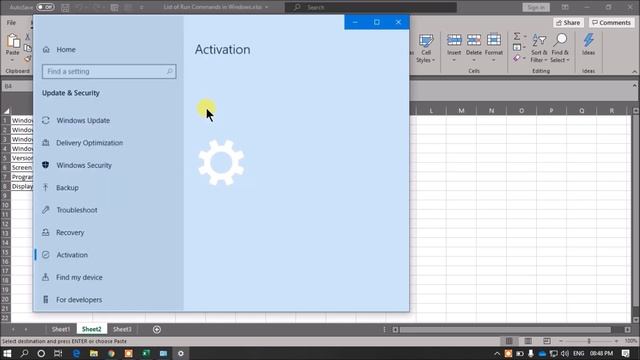Click the Select All corner in Excel

[6, 111]
